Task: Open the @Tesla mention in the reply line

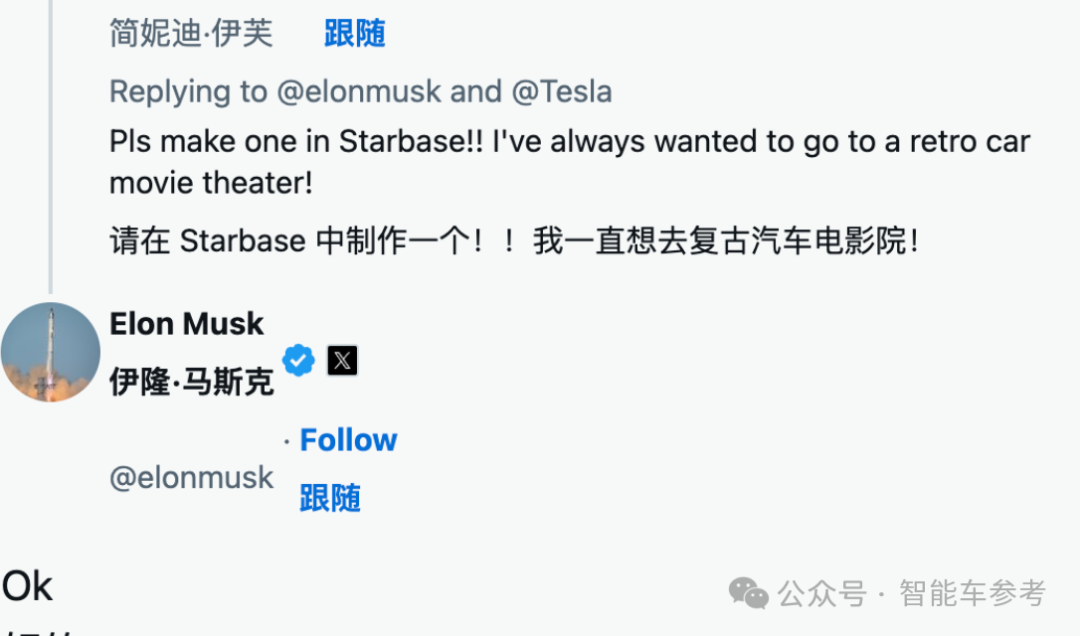Action: [562, 91]
